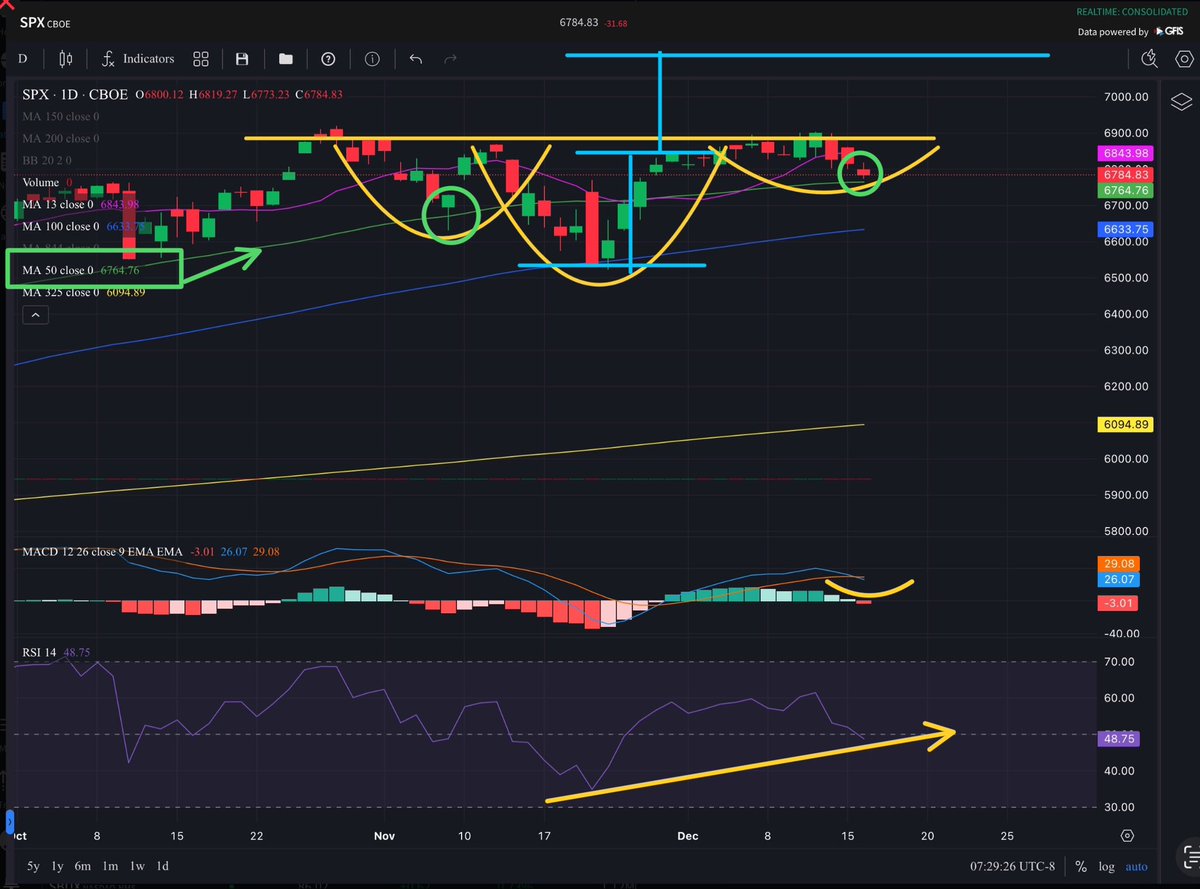This screenshot has height=889, width=1200.
Task: Open the info circle icon
Action: [372, 59]
